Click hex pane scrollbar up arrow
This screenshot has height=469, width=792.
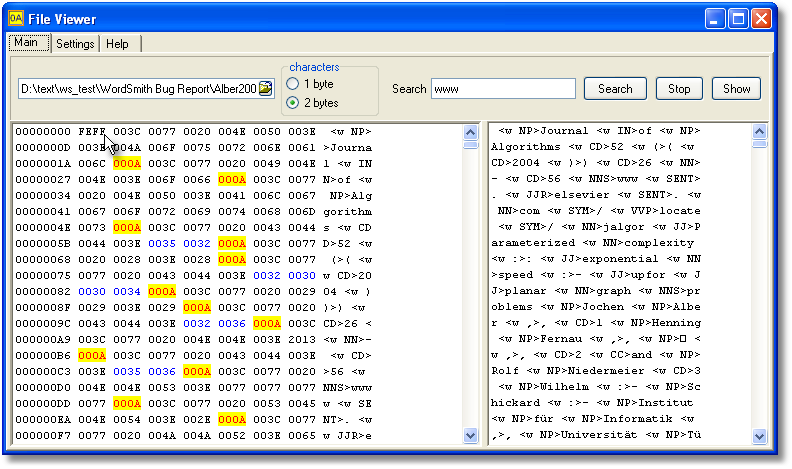470,132
